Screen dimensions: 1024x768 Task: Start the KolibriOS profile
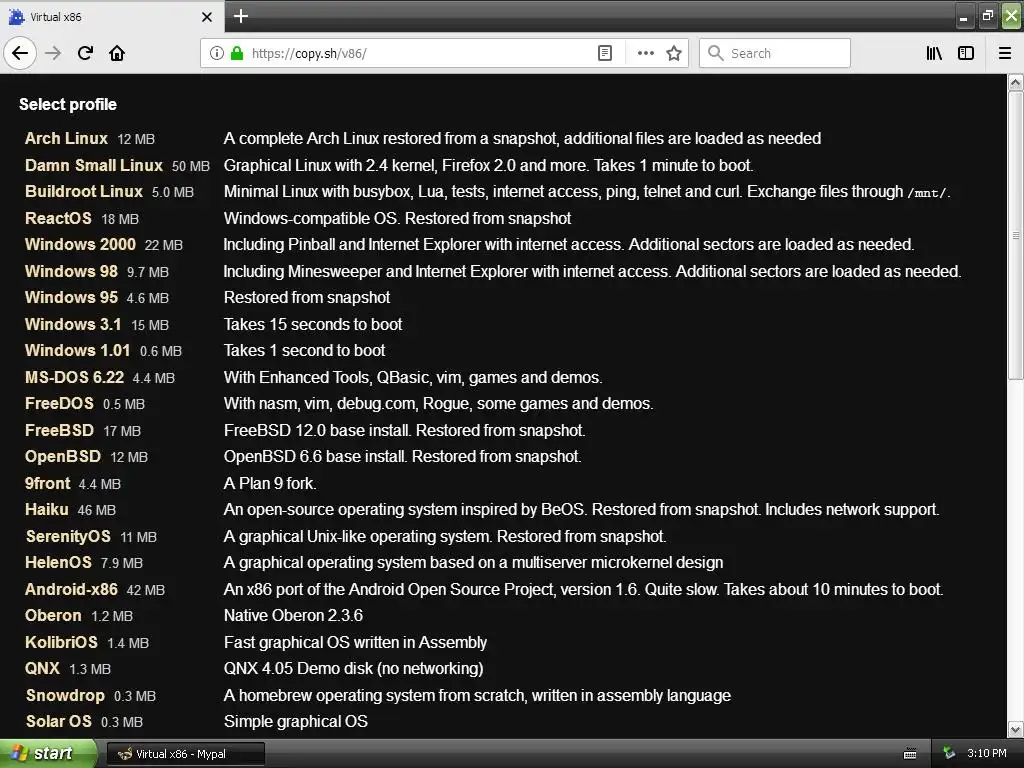[61, 642]
